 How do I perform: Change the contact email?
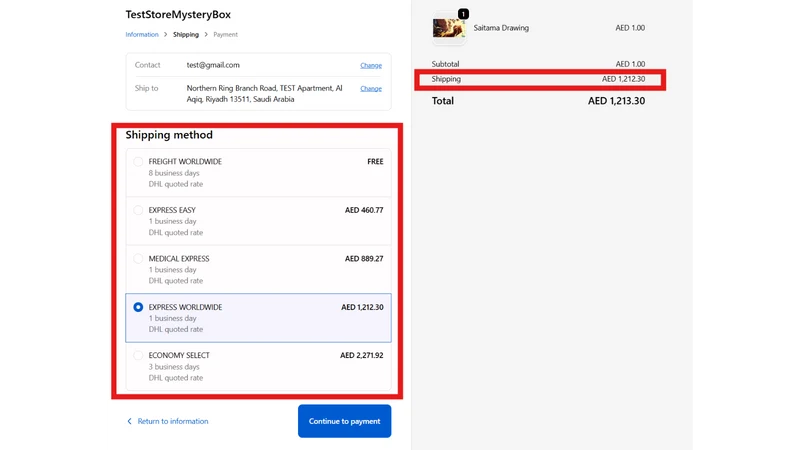point(371,65)
